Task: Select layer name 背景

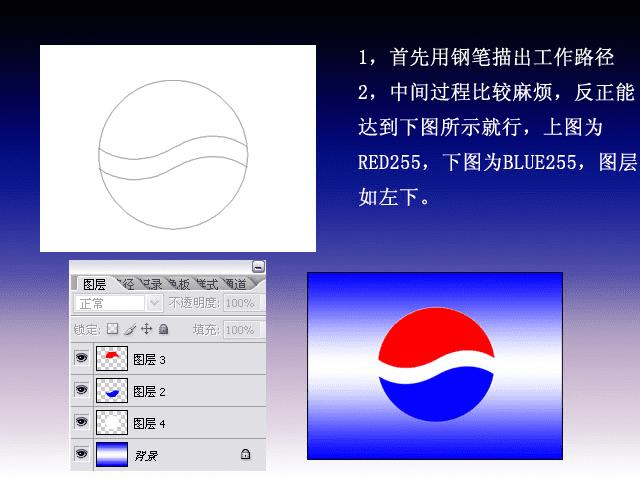Action: coord(146,456)
